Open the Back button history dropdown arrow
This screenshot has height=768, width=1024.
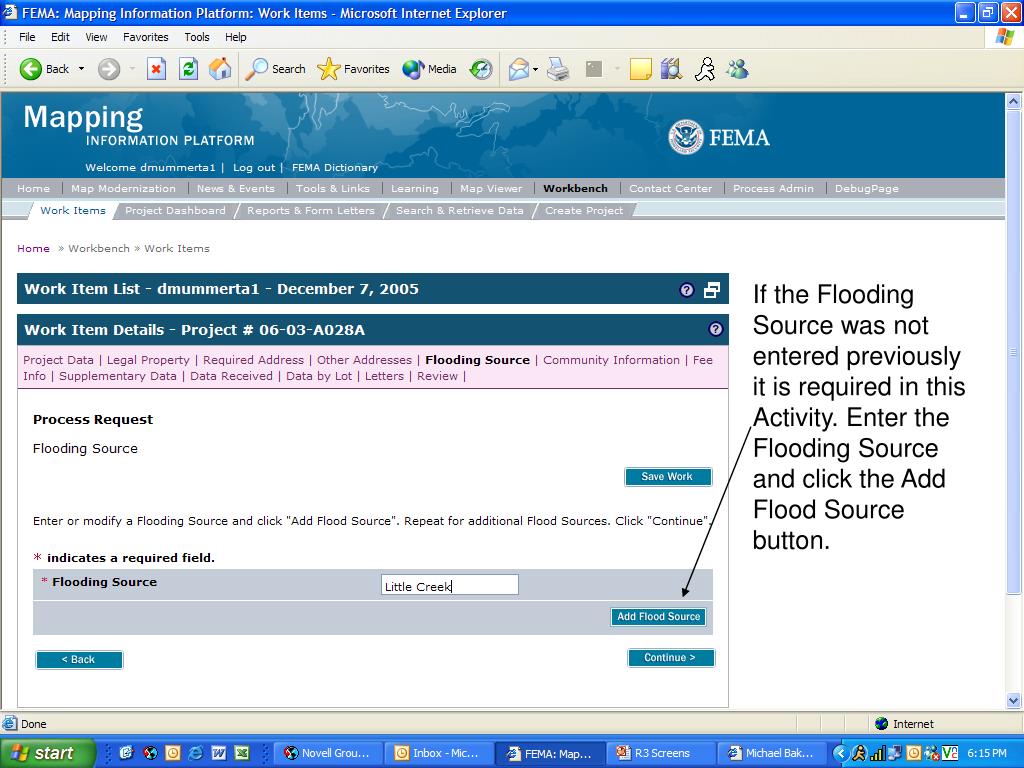click(x=81, y=69)
